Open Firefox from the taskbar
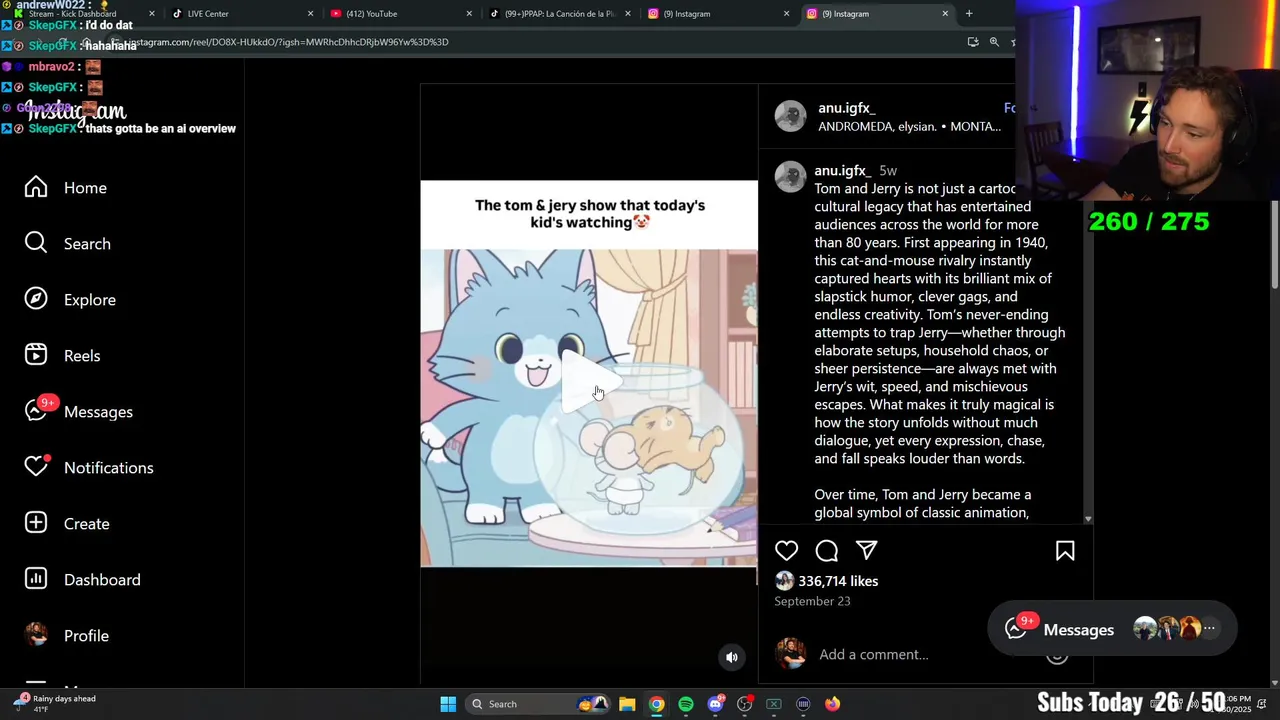This screenshot has height=720, width=1280. pyautogui.click(x=832, y=704)
